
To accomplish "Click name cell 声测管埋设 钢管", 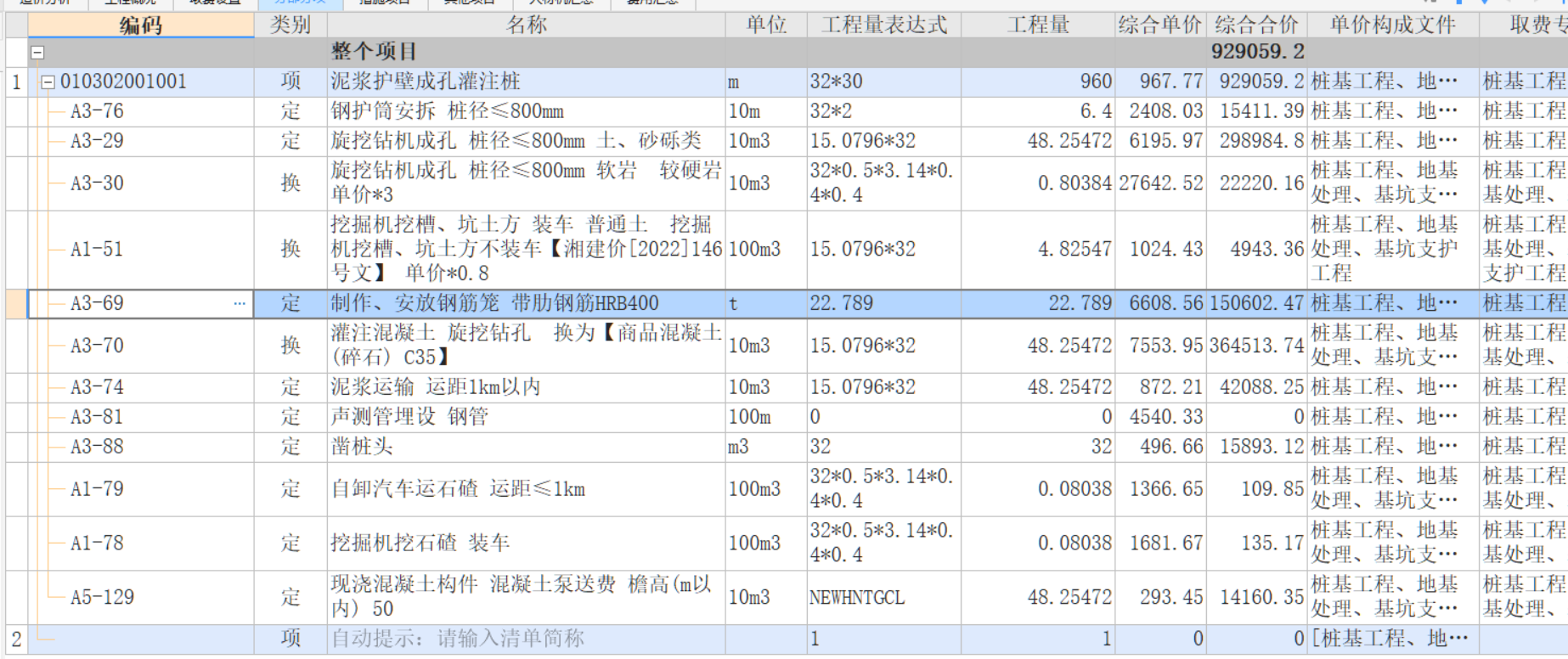I will (x=526, y=417).
